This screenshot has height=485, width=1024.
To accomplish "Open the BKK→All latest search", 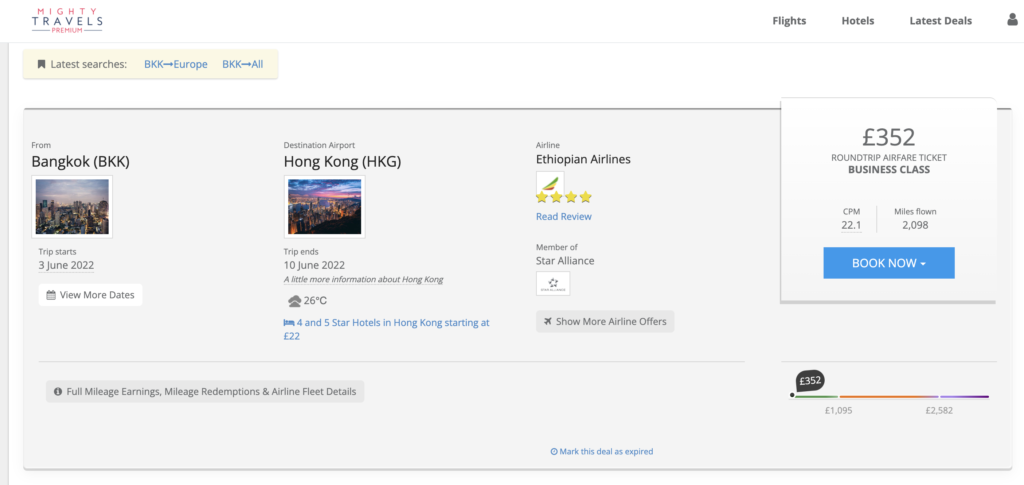I will [x=242, y=65].
